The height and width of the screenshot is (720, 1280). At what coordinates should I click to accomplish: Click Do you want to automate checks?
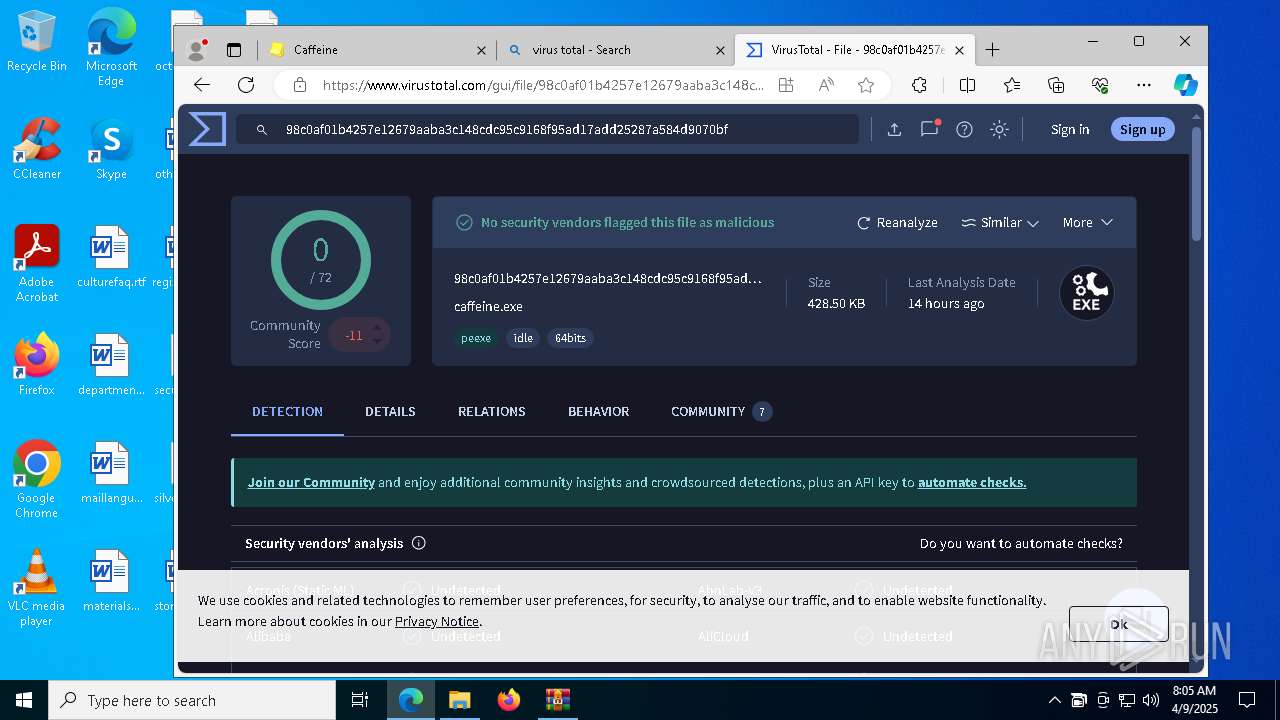1021,543
